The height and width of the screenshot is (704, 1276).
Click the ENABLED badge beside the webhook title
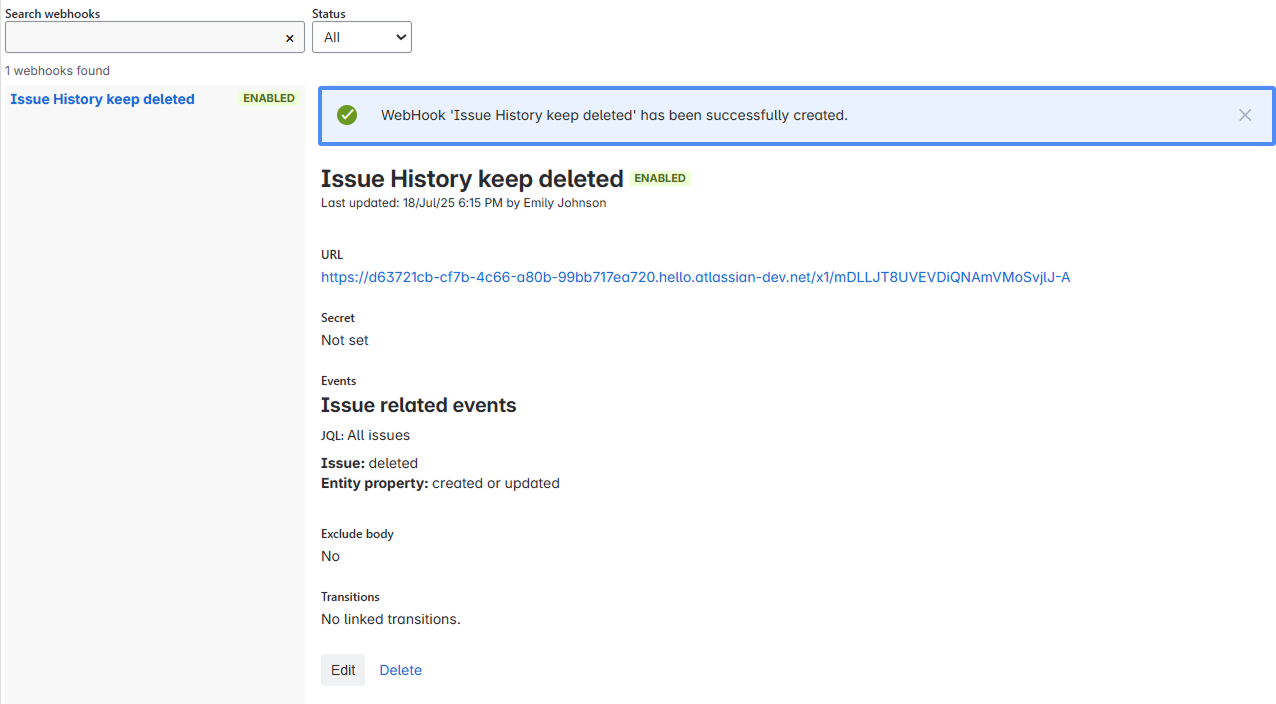coord(660,179)
